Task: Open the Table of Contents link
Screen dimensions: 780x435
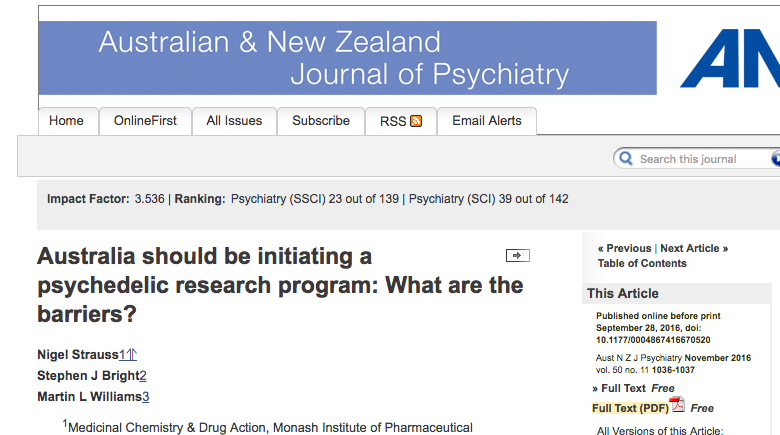Action: pos(642,263)
